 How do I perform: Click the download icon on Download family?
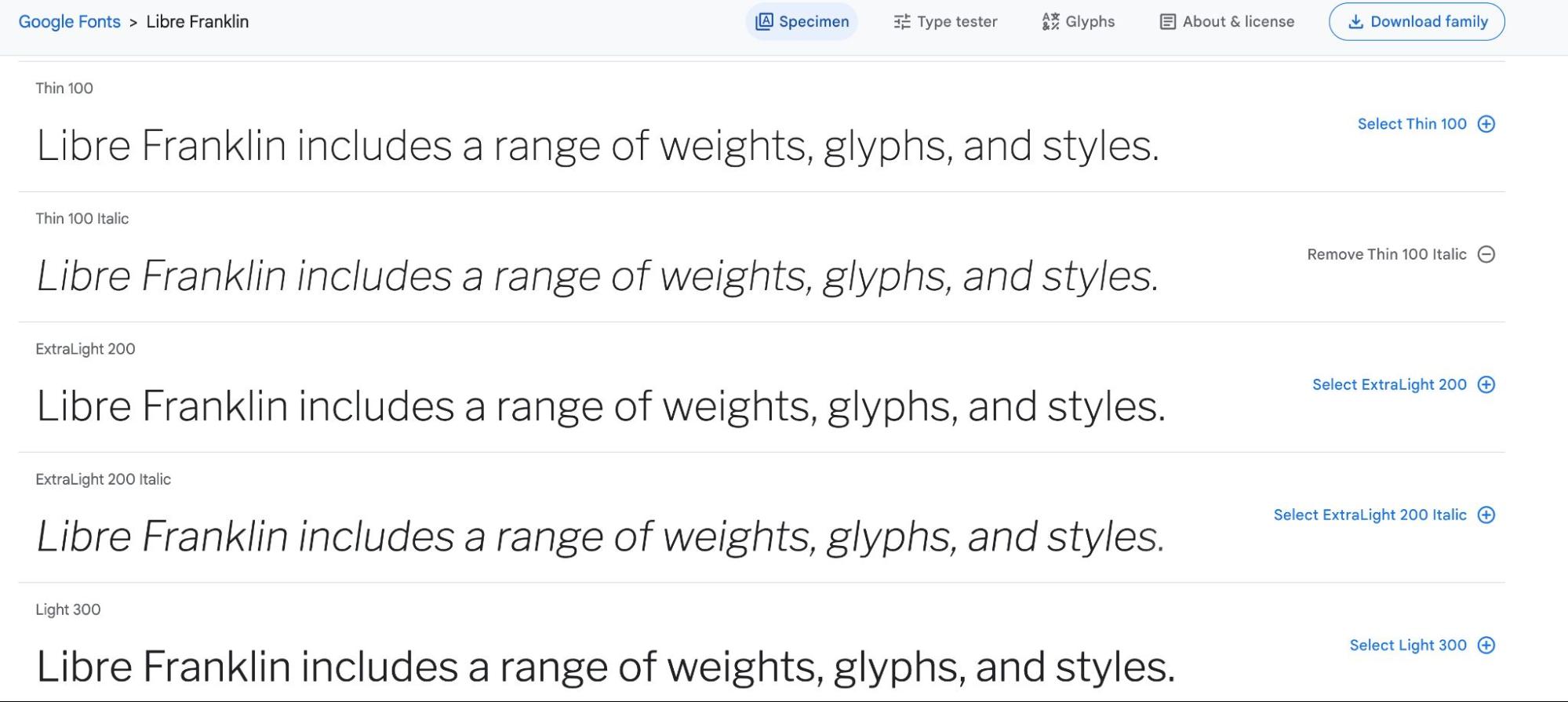[x=1356, y=21]
